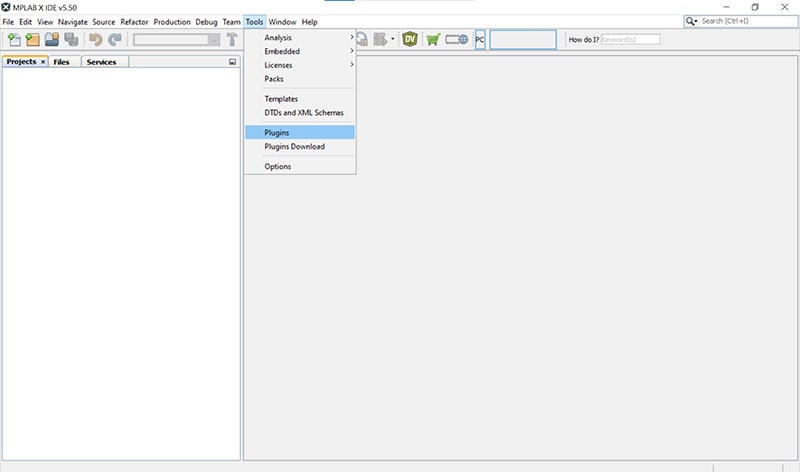
Task: Click the Open Project icon
Action: [52, 39]
